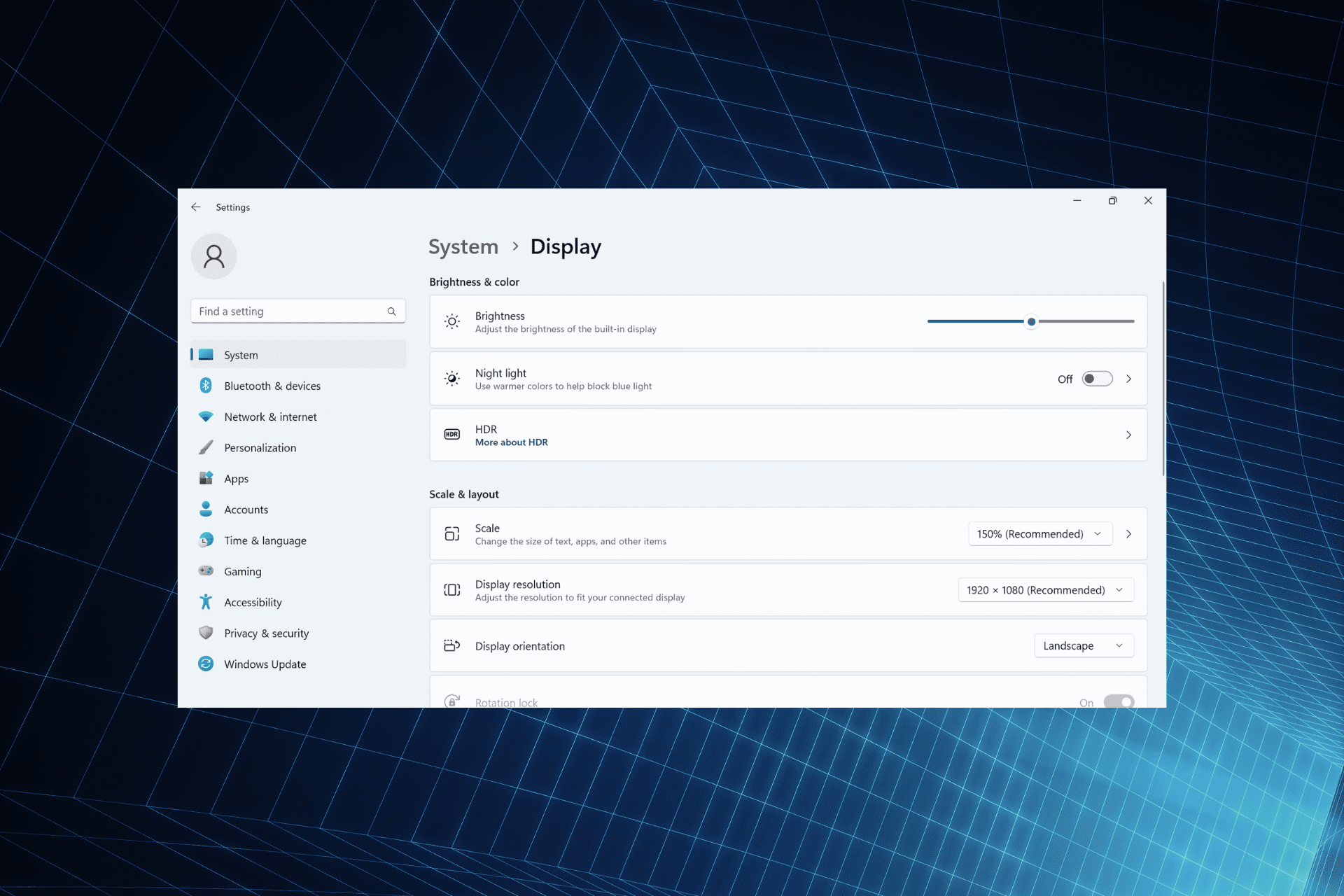Click the Network & internet wifi icon
Viewport: 1344px width, 896px height.
point(206,416)
